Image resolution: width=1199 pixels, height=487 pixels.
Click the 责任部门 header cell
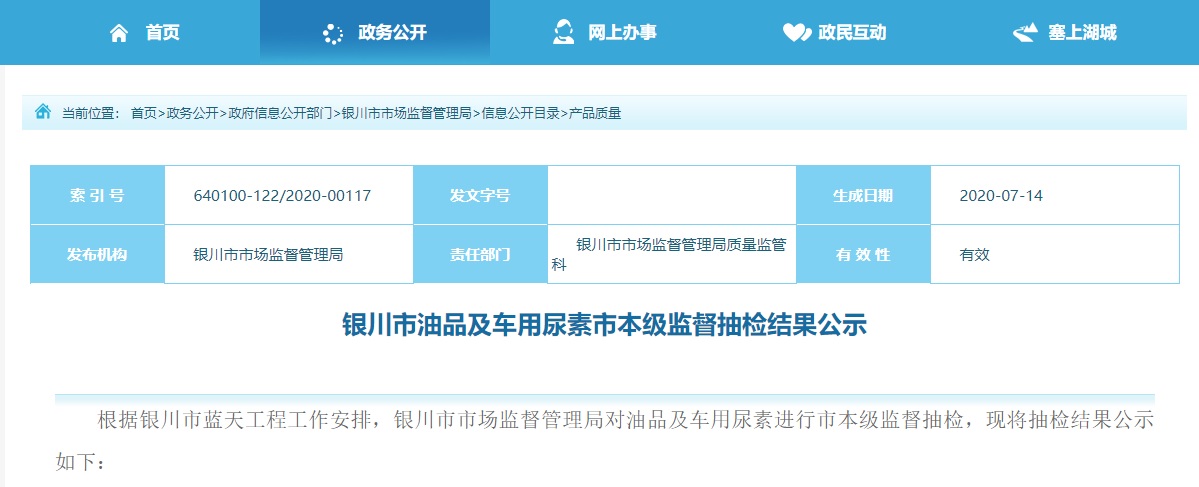(x=480, y=255)
